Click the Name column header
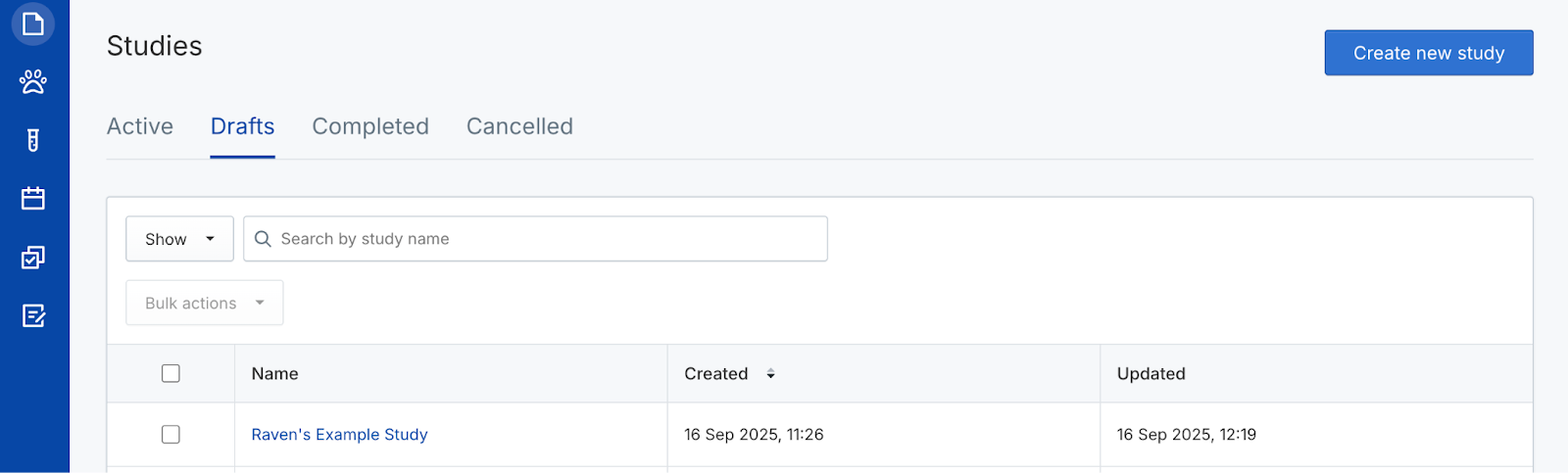The image size is (1568, 473). pyautogui.click(x=275, y=374)
